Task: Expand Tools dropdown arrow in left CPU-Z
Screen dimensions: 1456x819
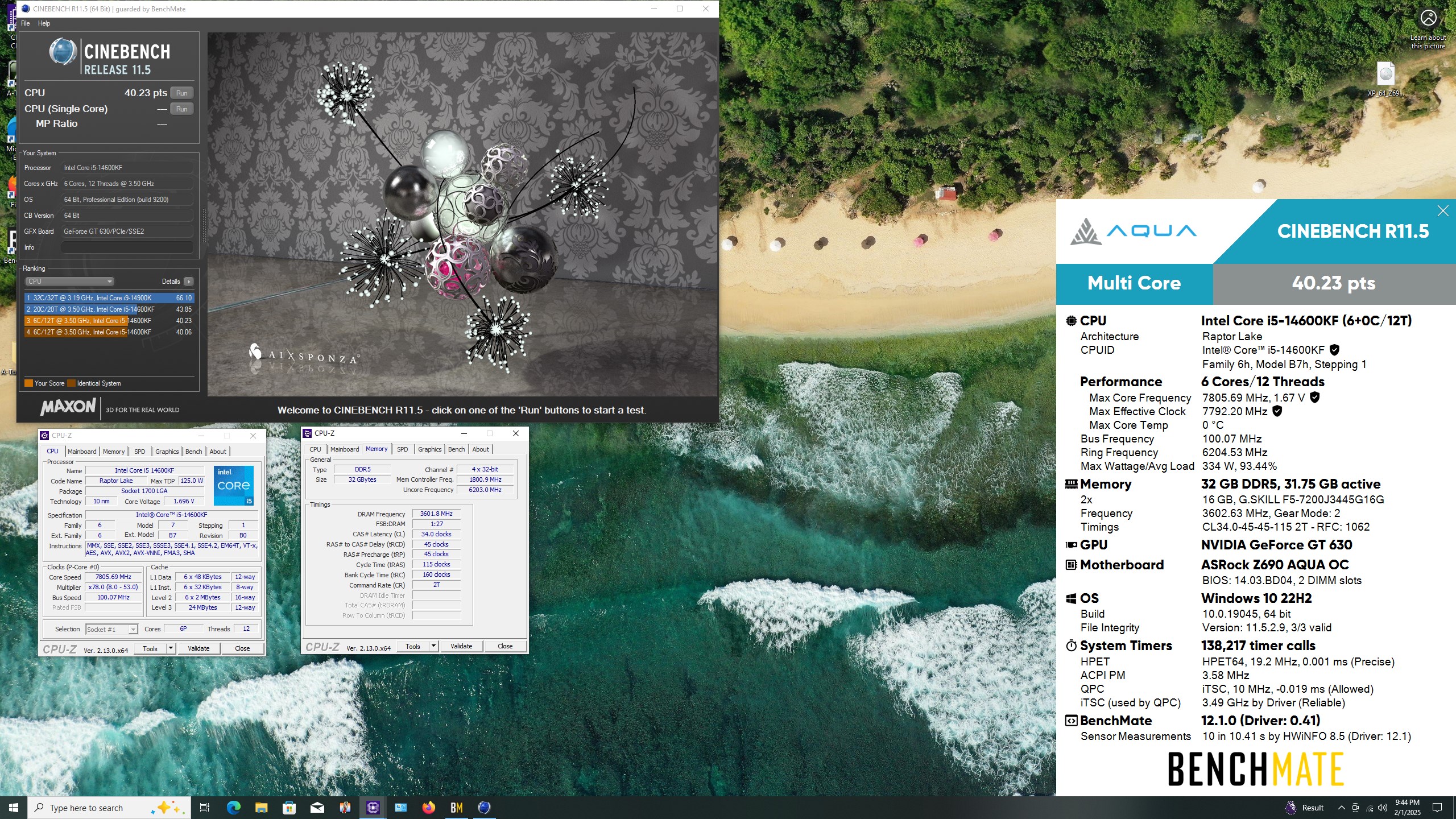Action: pos(171,648)
